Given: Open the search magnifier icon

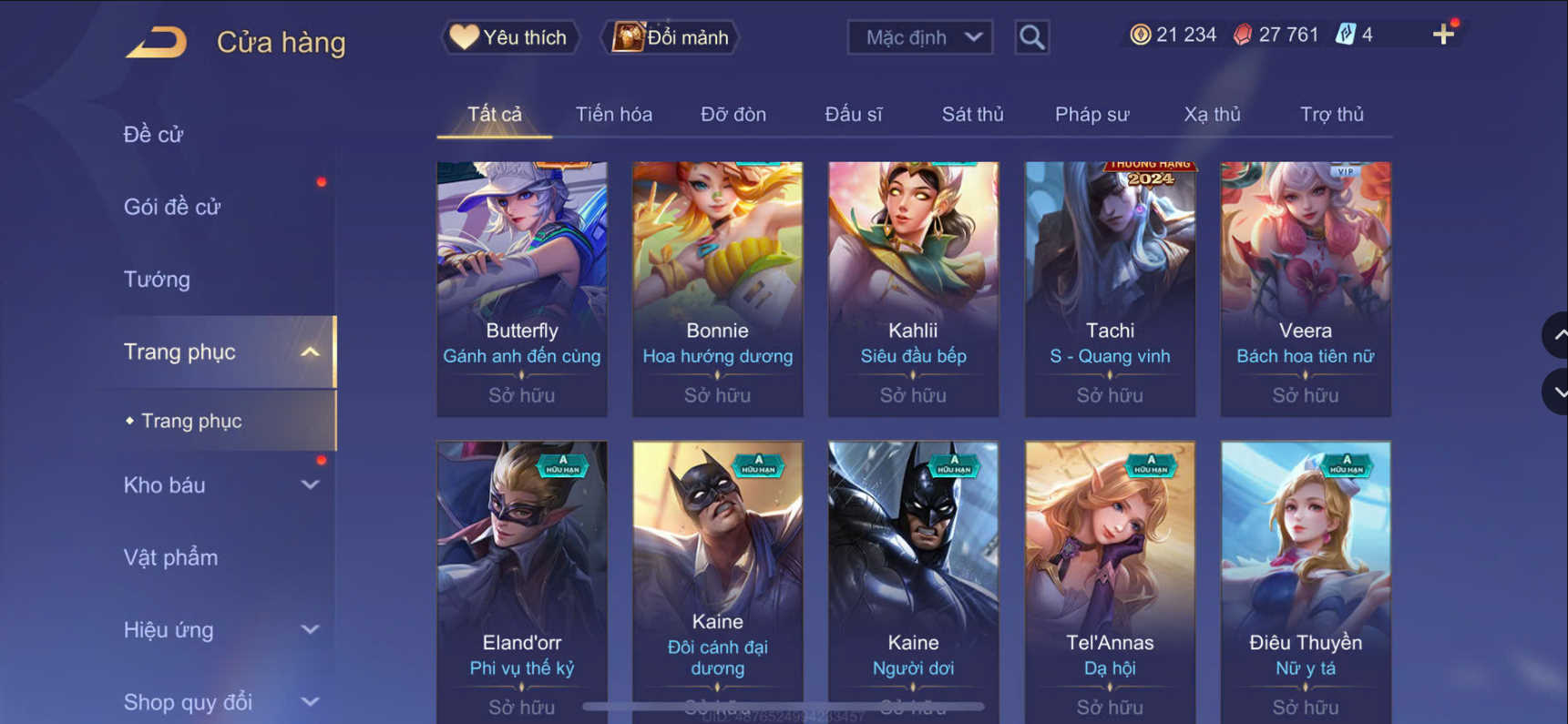Looking at the screenshot, I should (x=1031, y=37).
